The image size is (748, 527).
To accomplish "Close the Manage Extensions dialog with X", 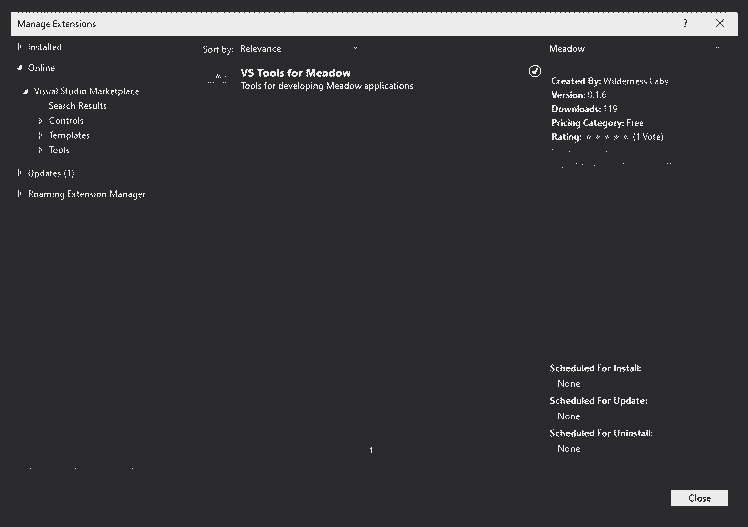I will pyautogui.click(x=720, y=23).
